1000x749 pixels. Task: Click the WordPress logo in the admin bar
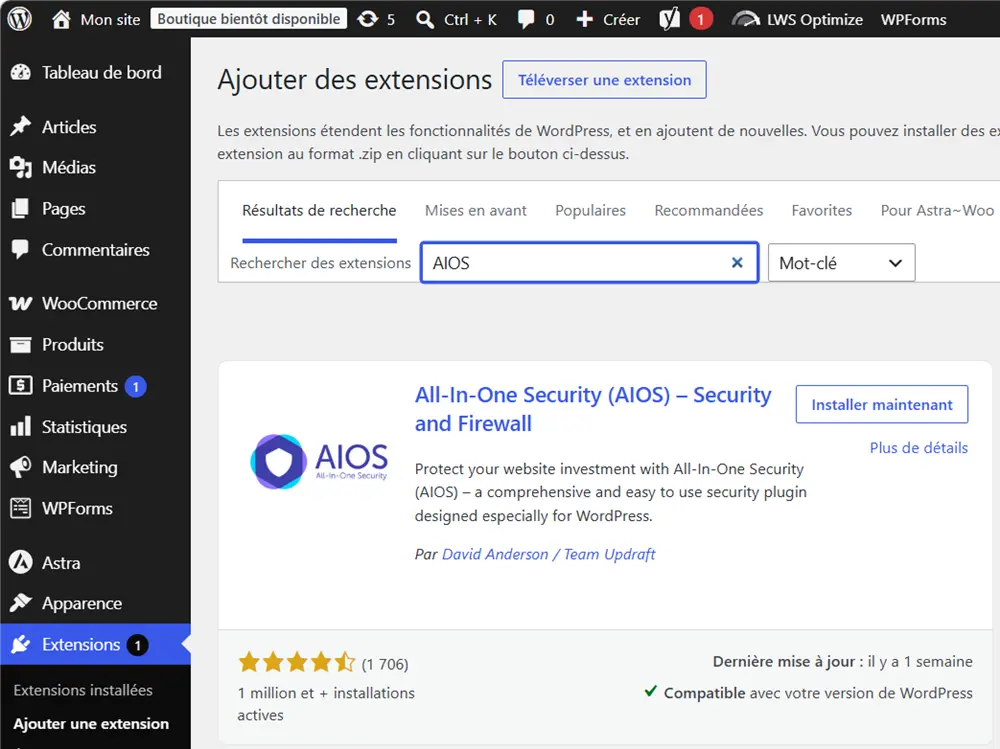tap(20, 19)
